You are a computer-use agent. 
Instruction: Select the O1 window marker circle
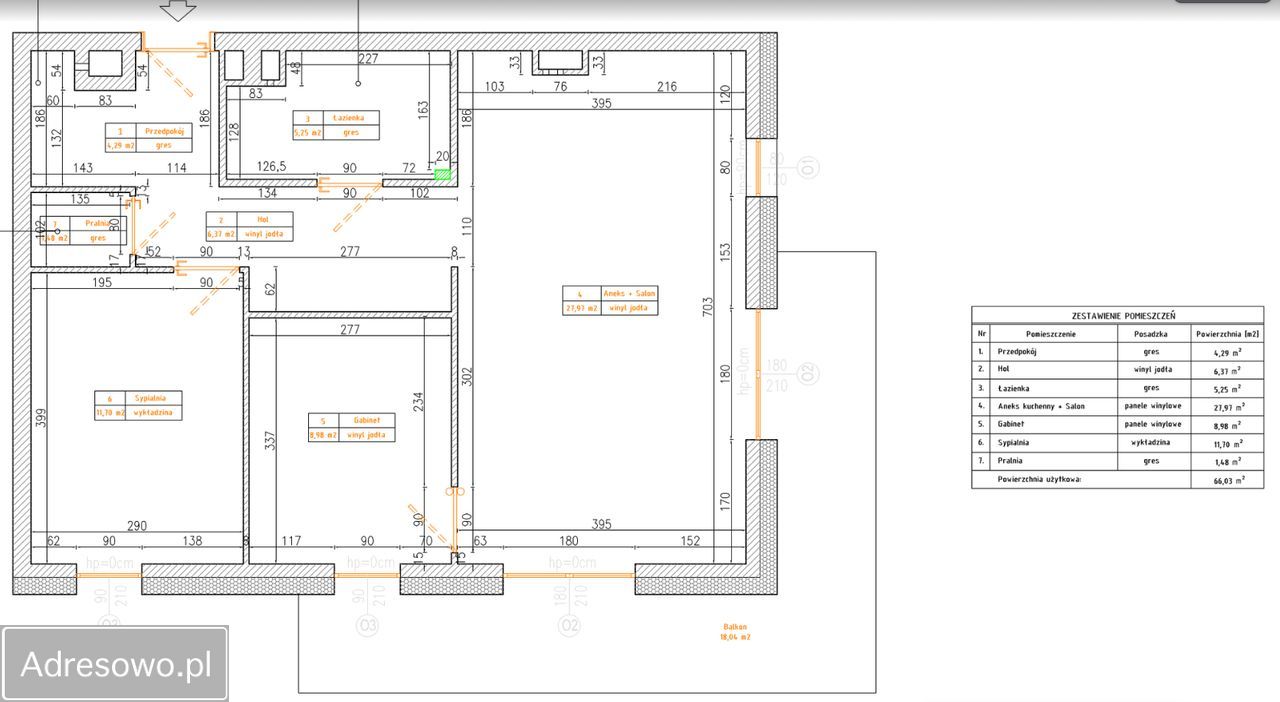807,166
